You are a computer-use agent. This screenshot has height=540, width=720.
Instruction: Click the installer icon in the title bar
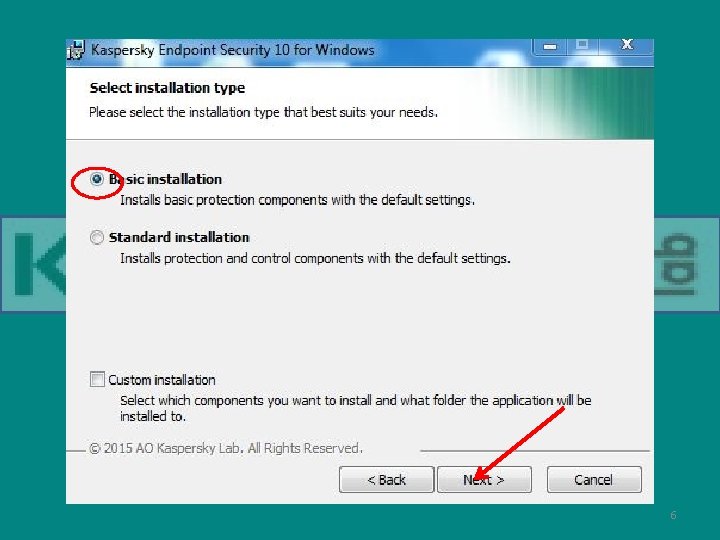(76, 50)
